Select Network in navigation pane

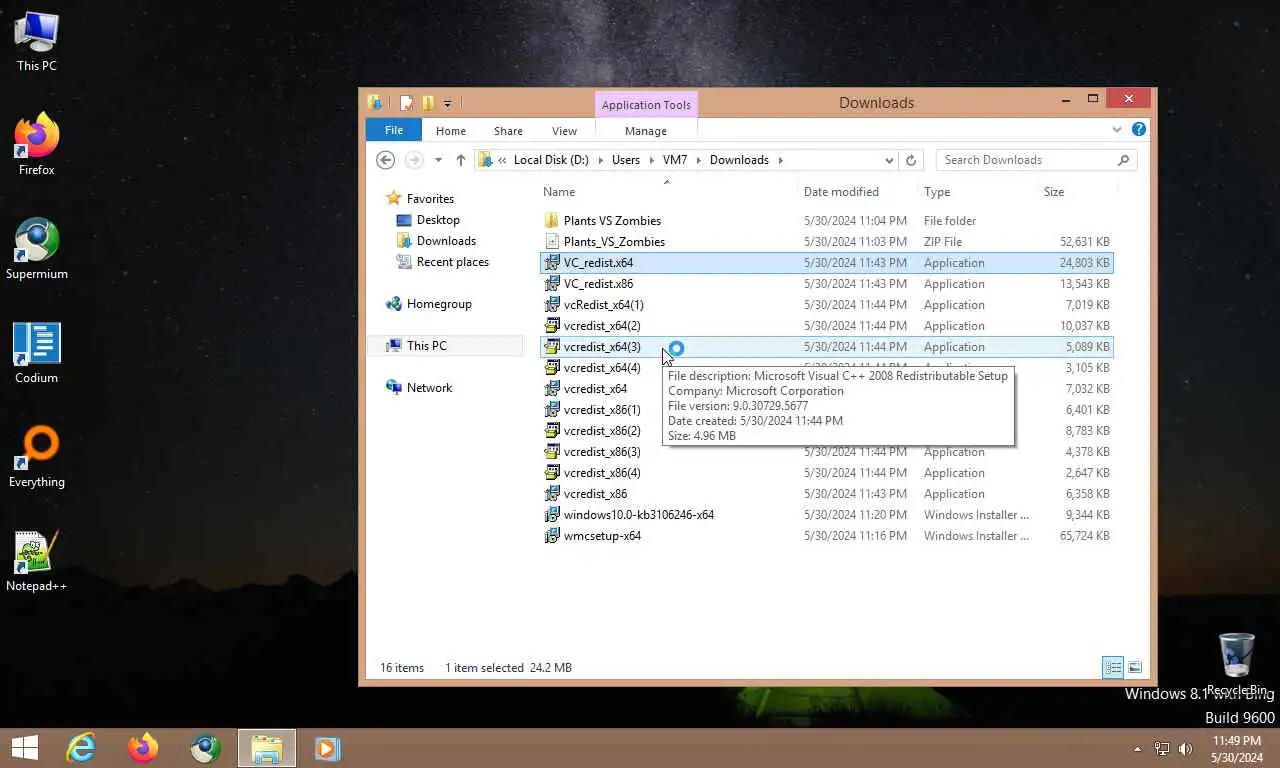429,388
